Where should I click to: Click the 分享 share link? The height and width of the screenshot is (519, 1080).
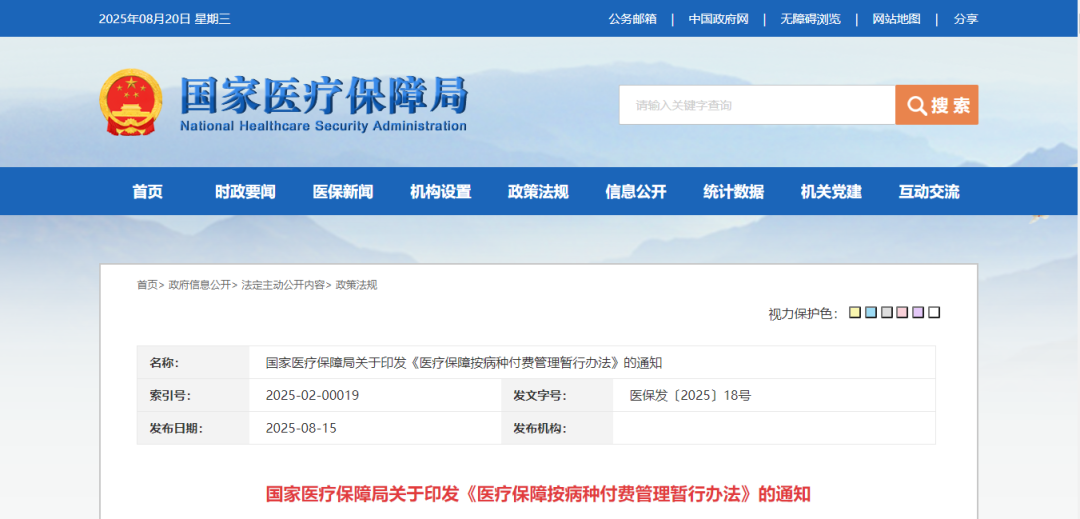pyautogui.click(x=966, y=19)
